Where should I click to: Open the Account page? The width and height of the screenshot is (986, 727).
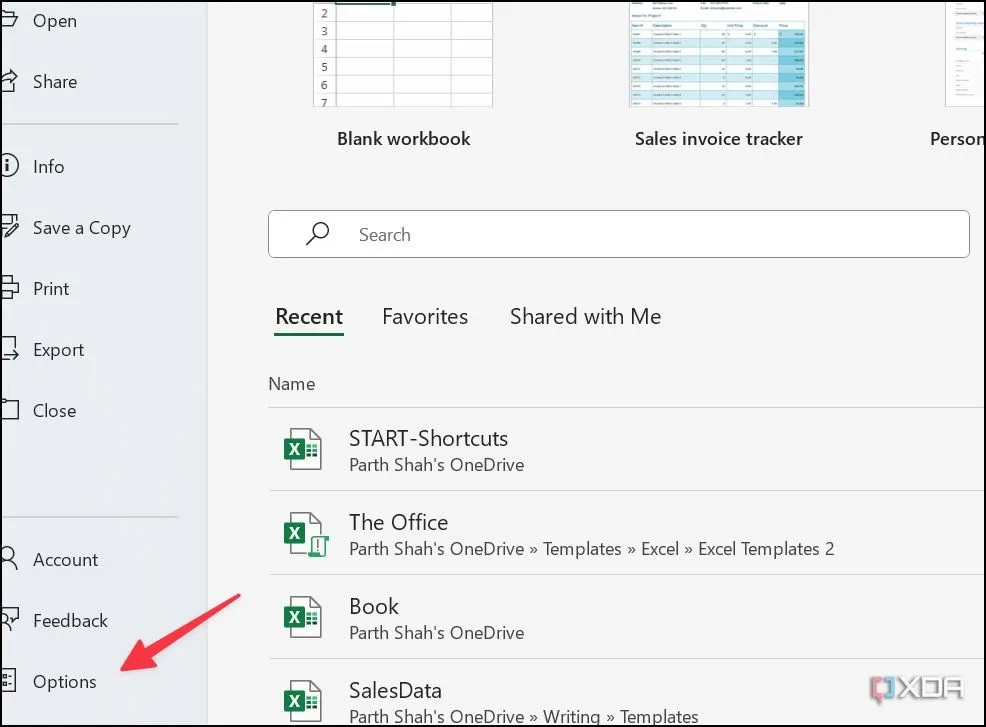[x=65, y=560]
